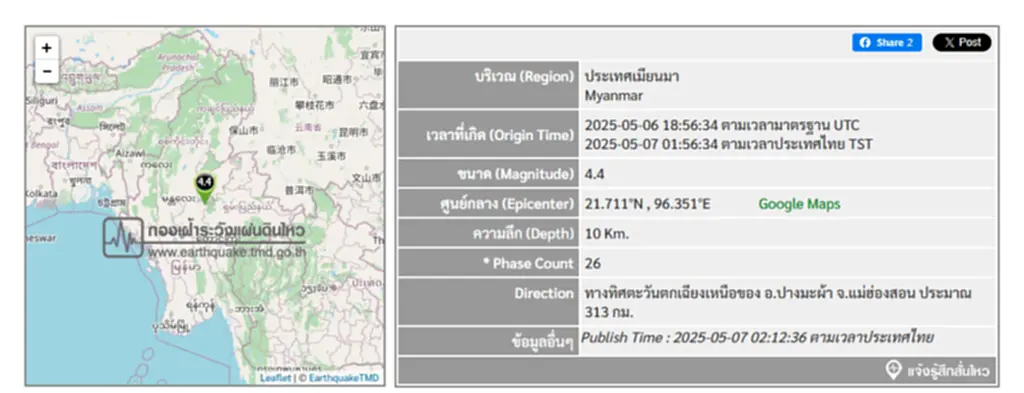Click the Depth 10 Km. value
Viewport: 1024px width, 393px height.
(x=607, y=234)
